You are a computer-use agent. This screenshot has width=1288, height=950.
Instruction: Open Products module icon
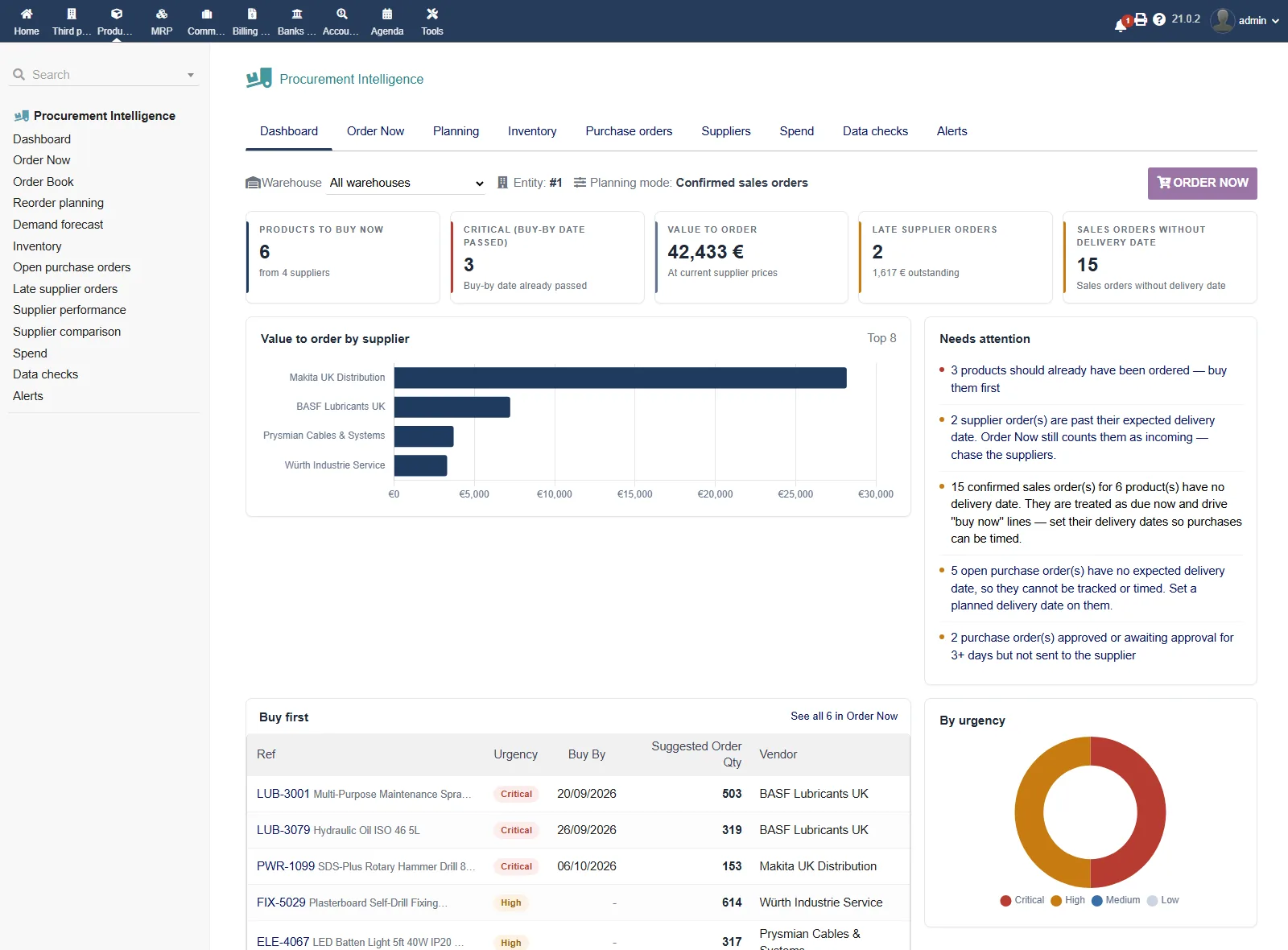coord(117,14)
